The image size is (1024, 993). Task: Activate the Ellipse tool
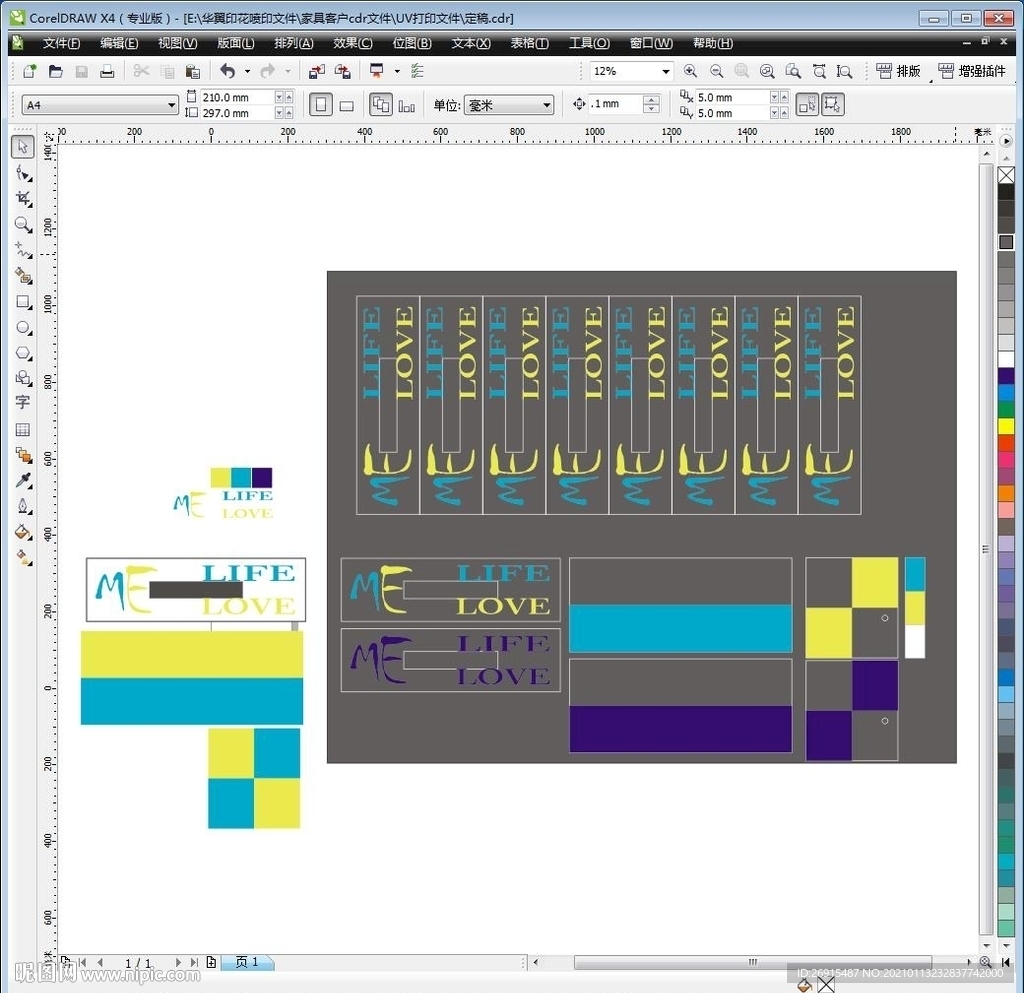click(23, 327)
